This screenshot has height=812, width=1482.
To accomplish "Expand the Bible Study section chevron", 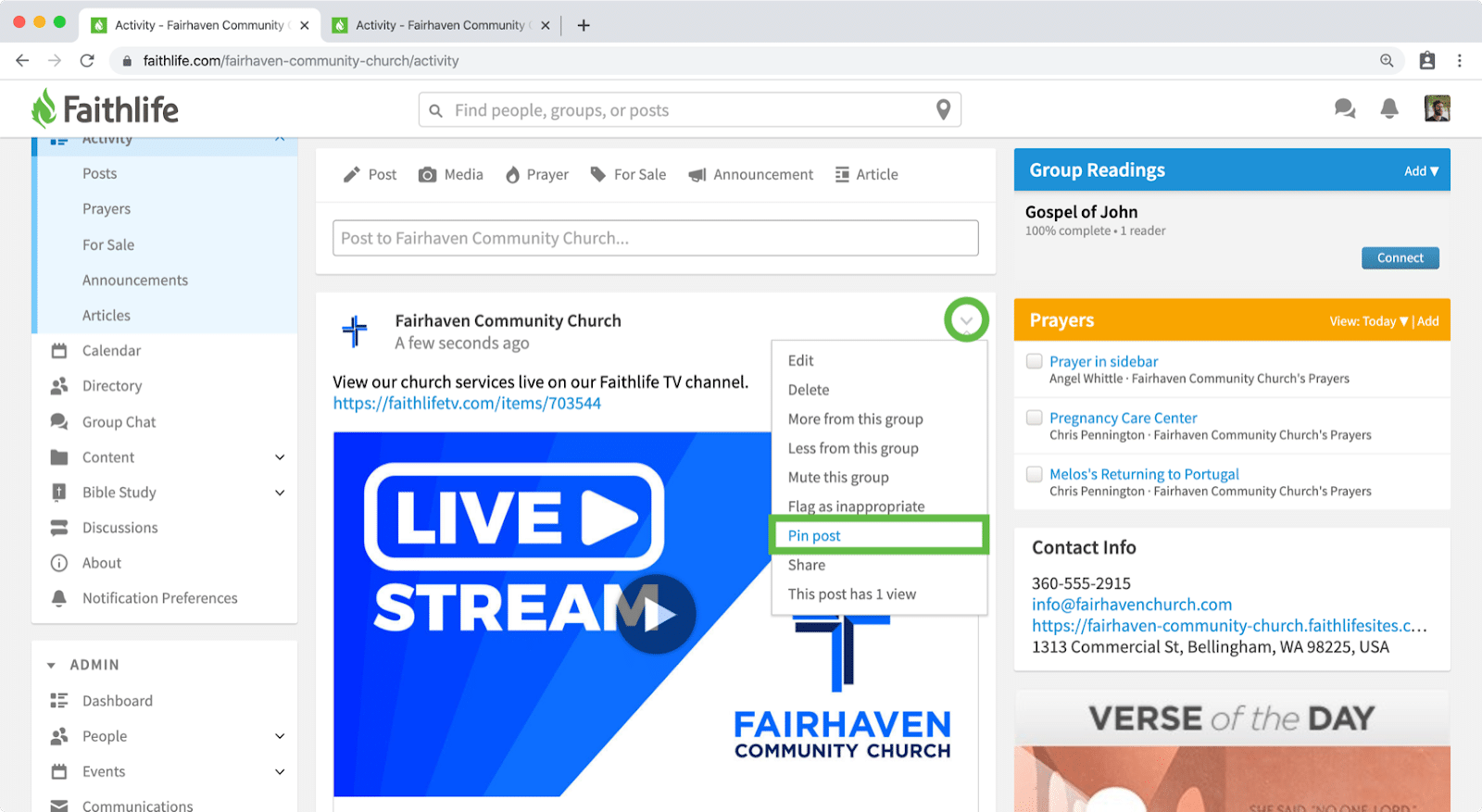I will click(x=280, y=493).
